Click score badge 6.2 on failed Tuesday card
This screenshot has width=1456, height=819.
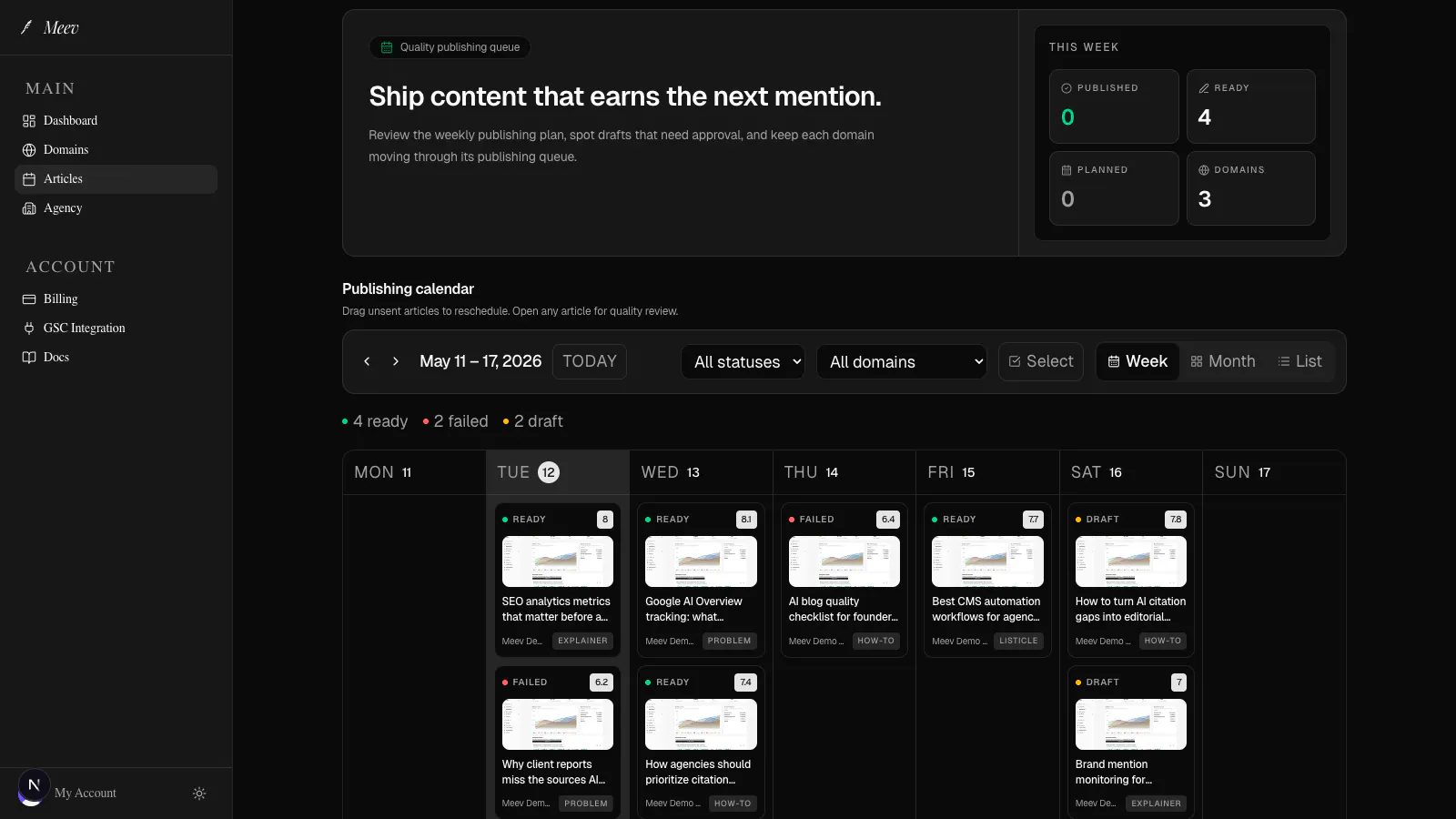[x=602, y=682]
